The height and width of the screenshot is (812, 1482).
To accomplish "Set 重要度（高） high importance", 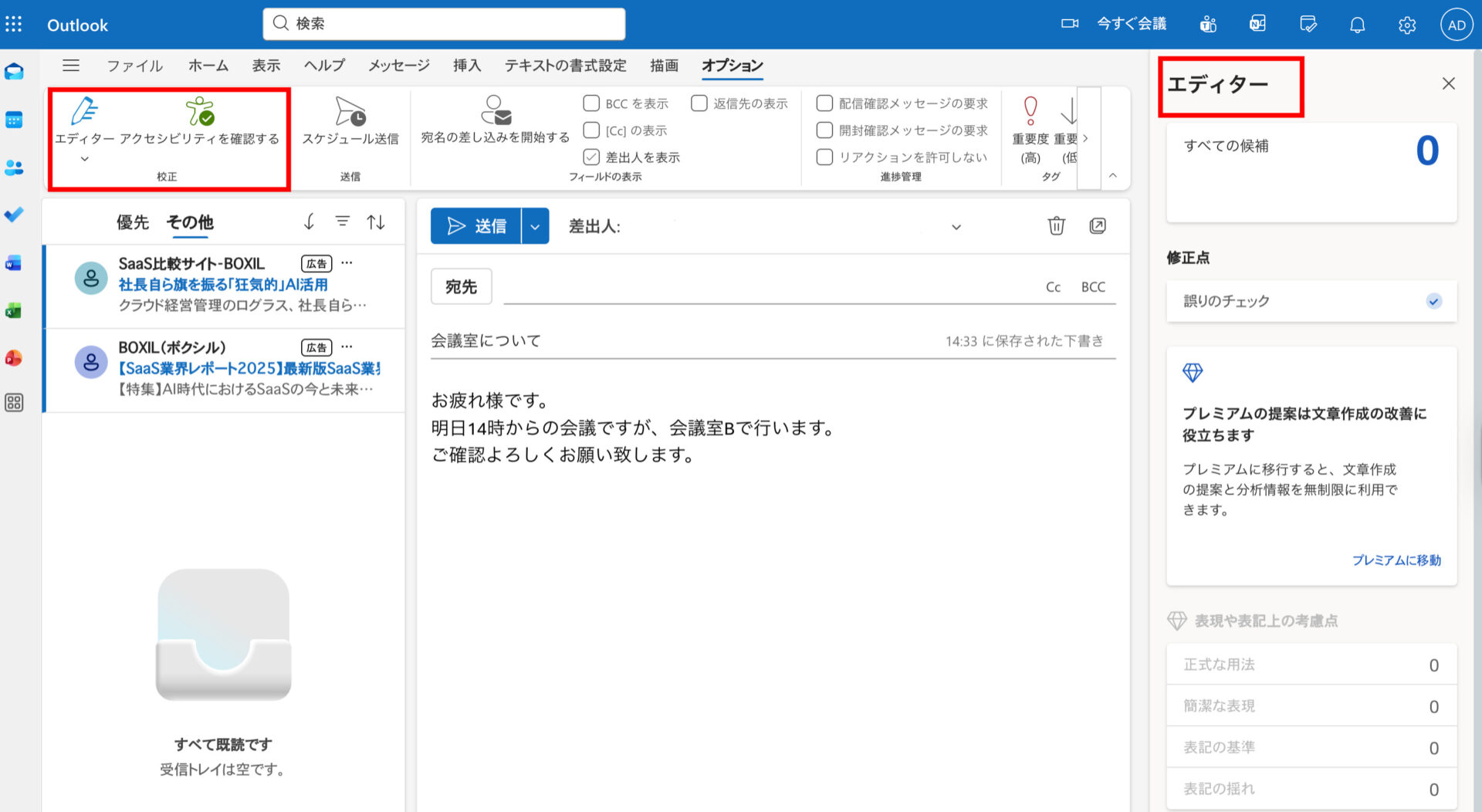I will coord(1030,123).
